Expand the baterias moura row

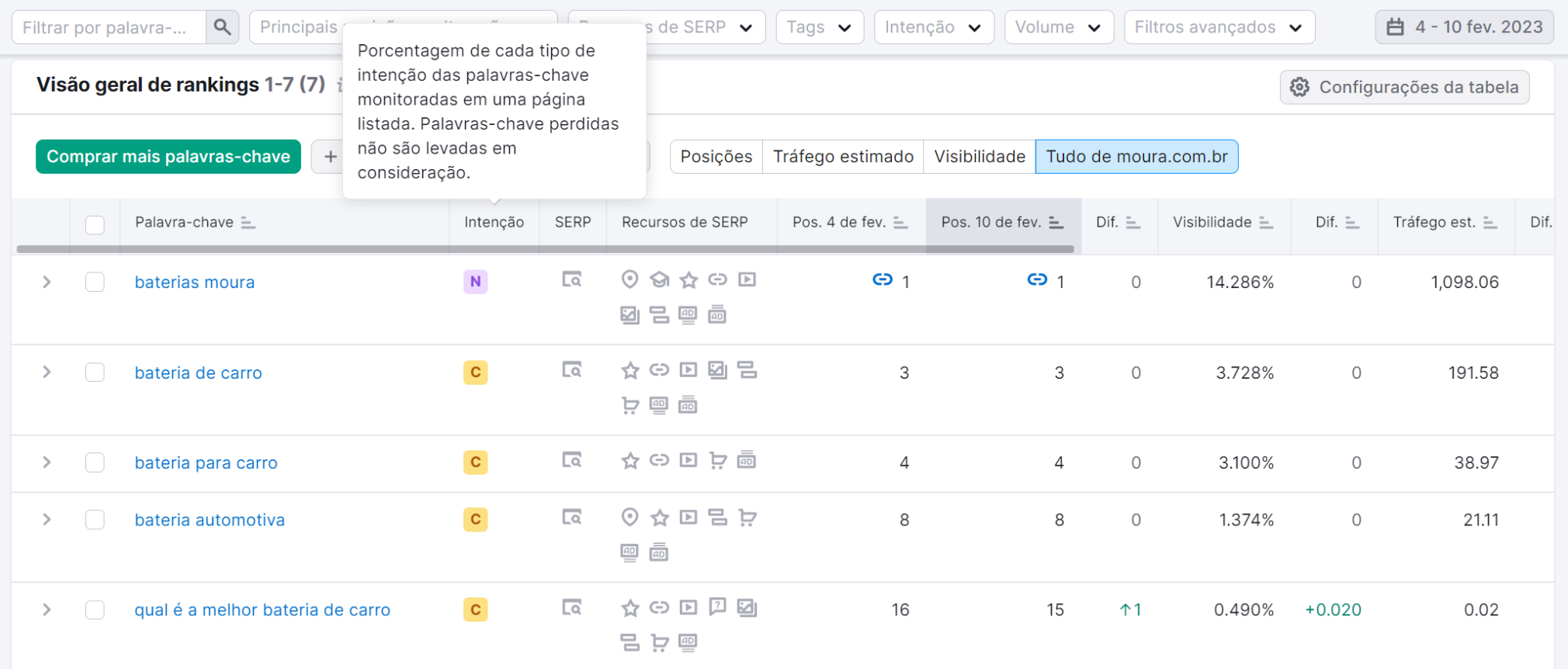[x=47, y=282]
